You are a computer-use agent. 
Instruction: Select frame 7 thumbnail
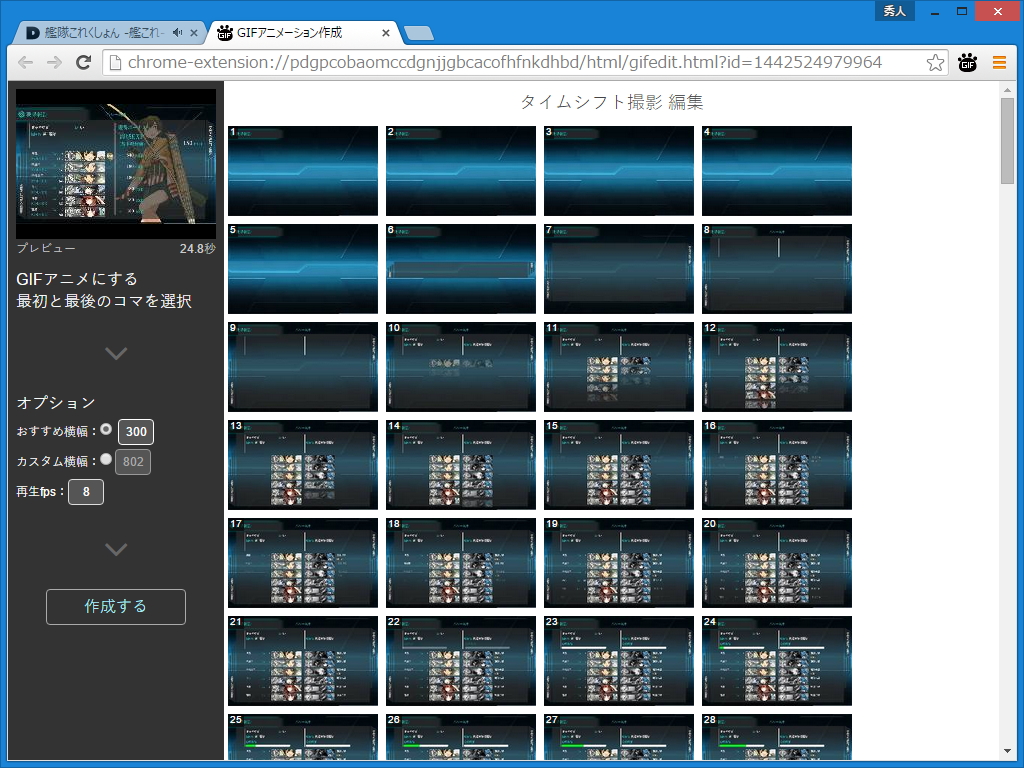[x=619, y=268]
